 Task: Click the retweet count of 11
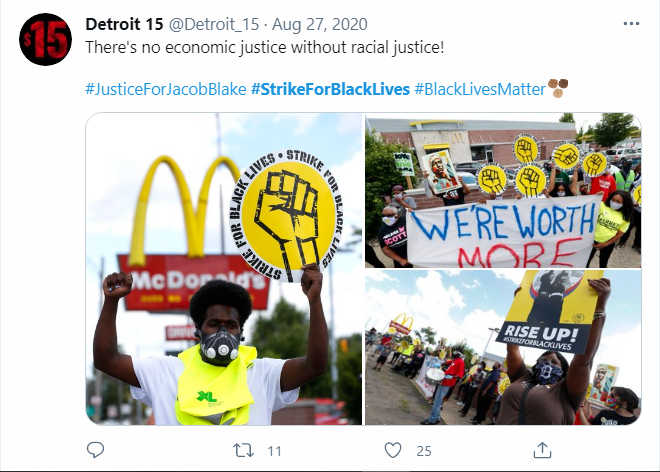pyautogui.click(x=274, y=451)
